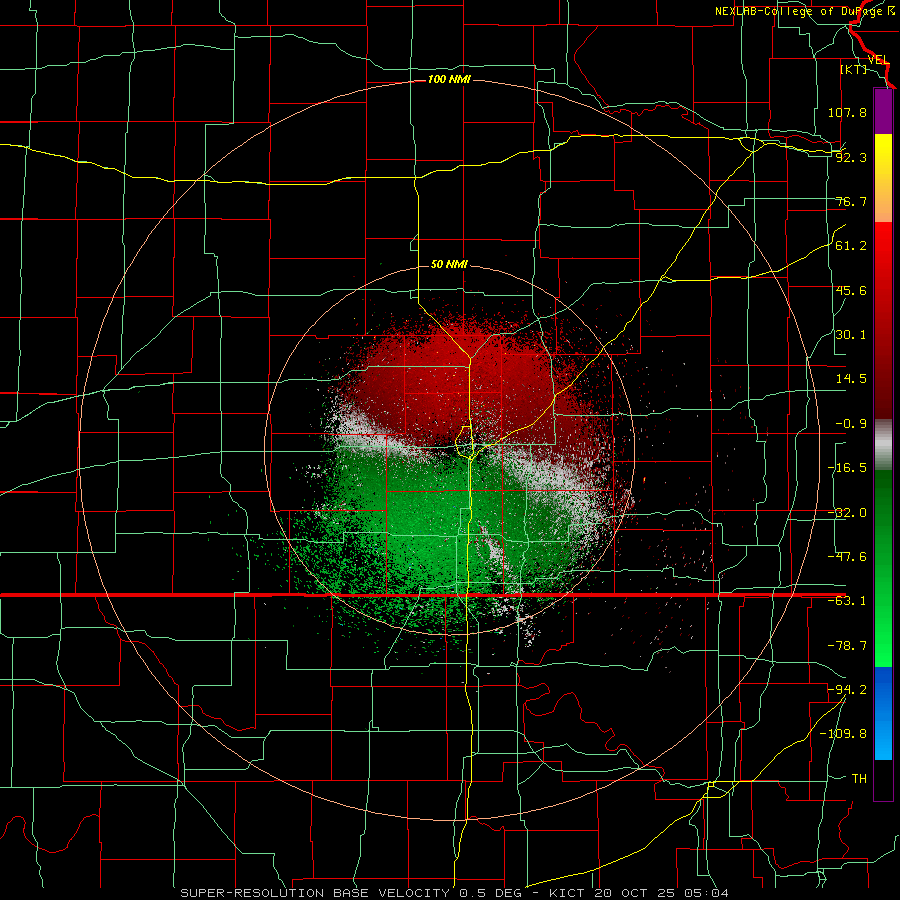
Task: Click the 61.2 scale value
Action: coord(851,246)
